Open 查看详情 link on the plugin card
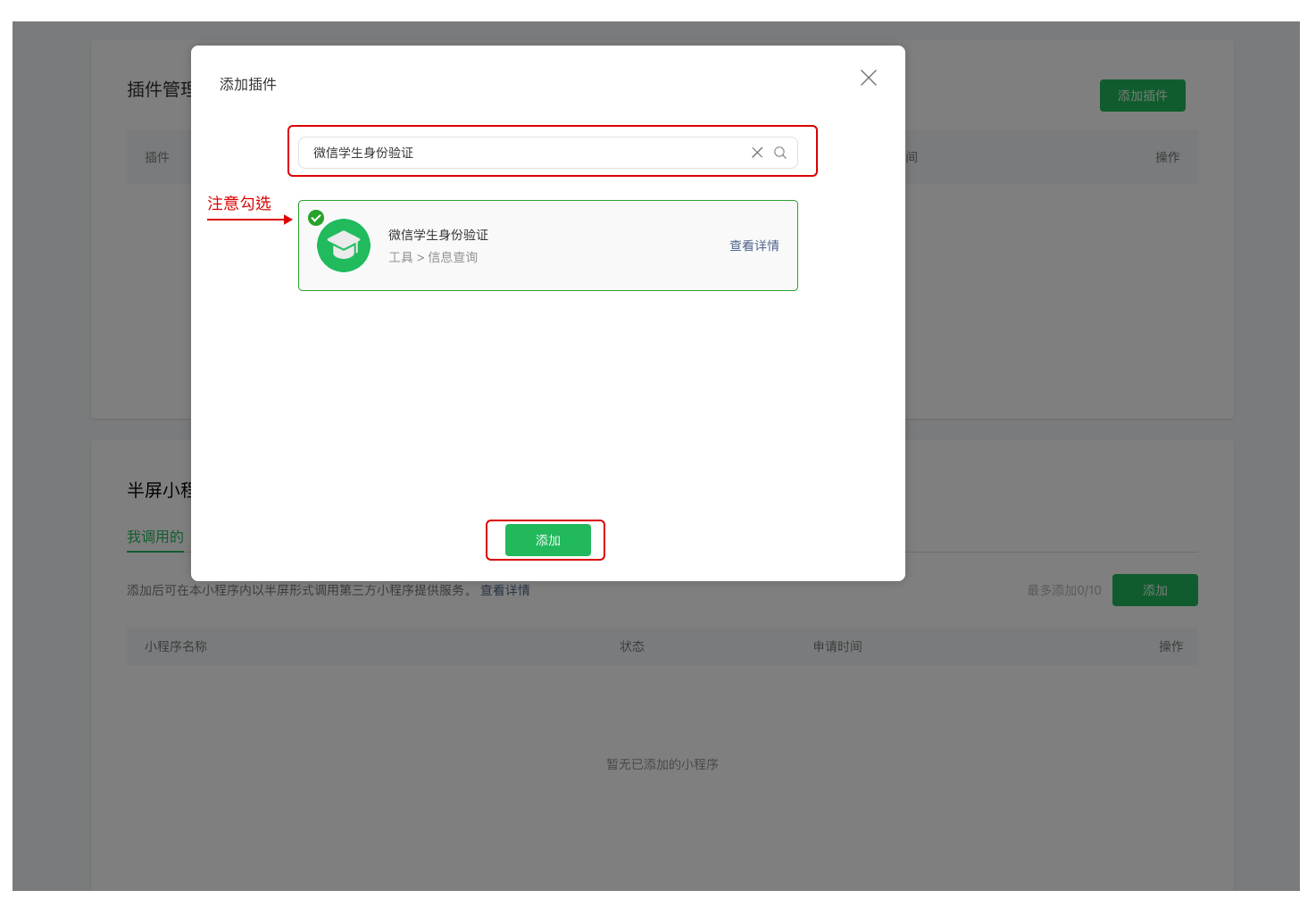This screenshot has height=907, width=1316. point(754,245)
